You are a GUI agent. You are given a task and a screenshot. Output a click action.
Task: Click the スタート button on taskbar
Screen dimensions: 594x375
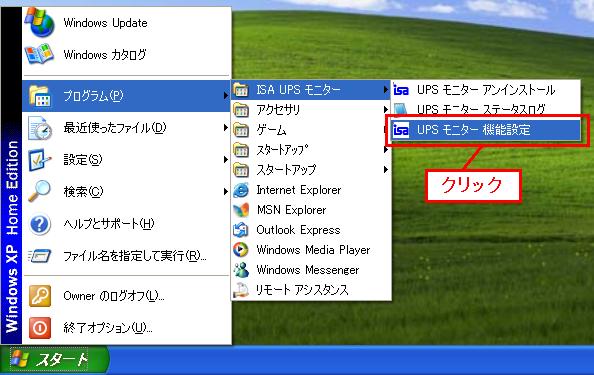coord(54,359)
